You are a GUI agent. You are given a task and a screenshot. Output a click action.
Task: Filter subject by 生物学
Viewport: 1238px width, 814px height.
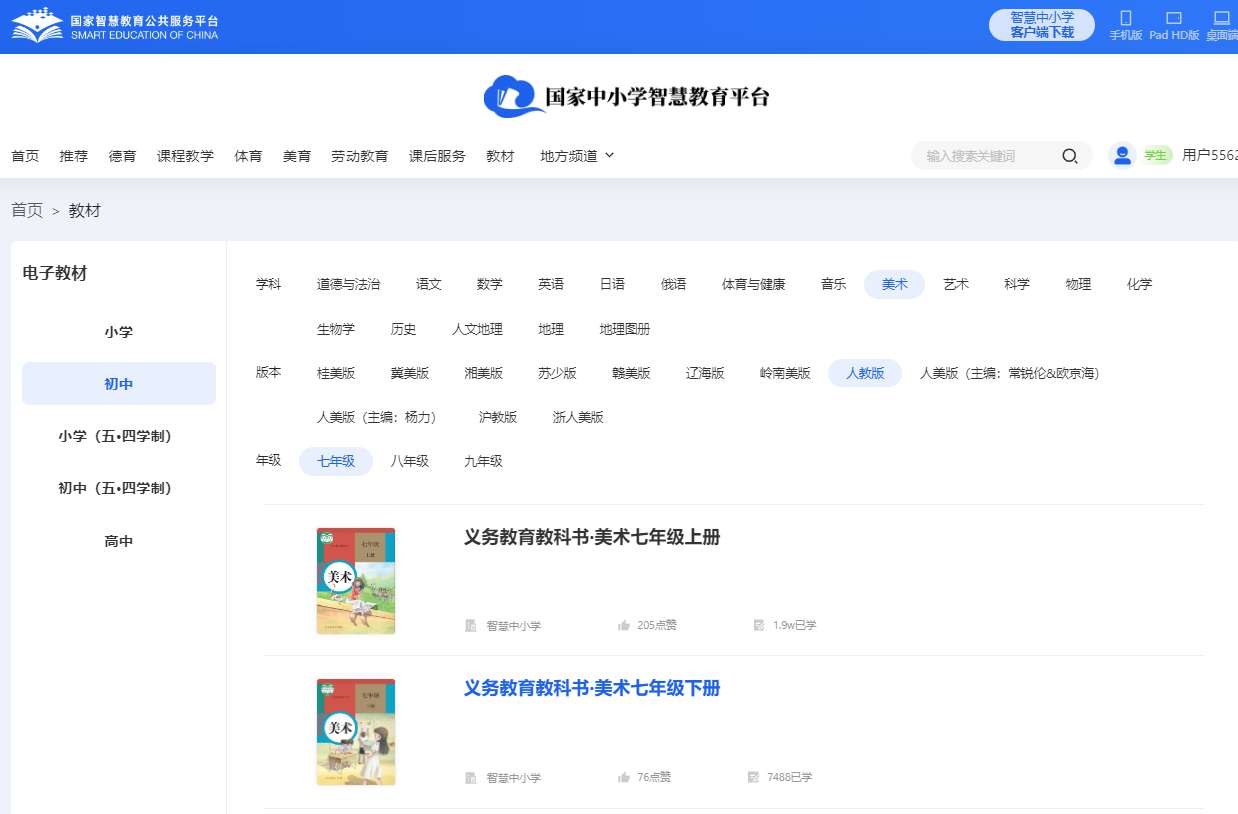click(336, 329)
